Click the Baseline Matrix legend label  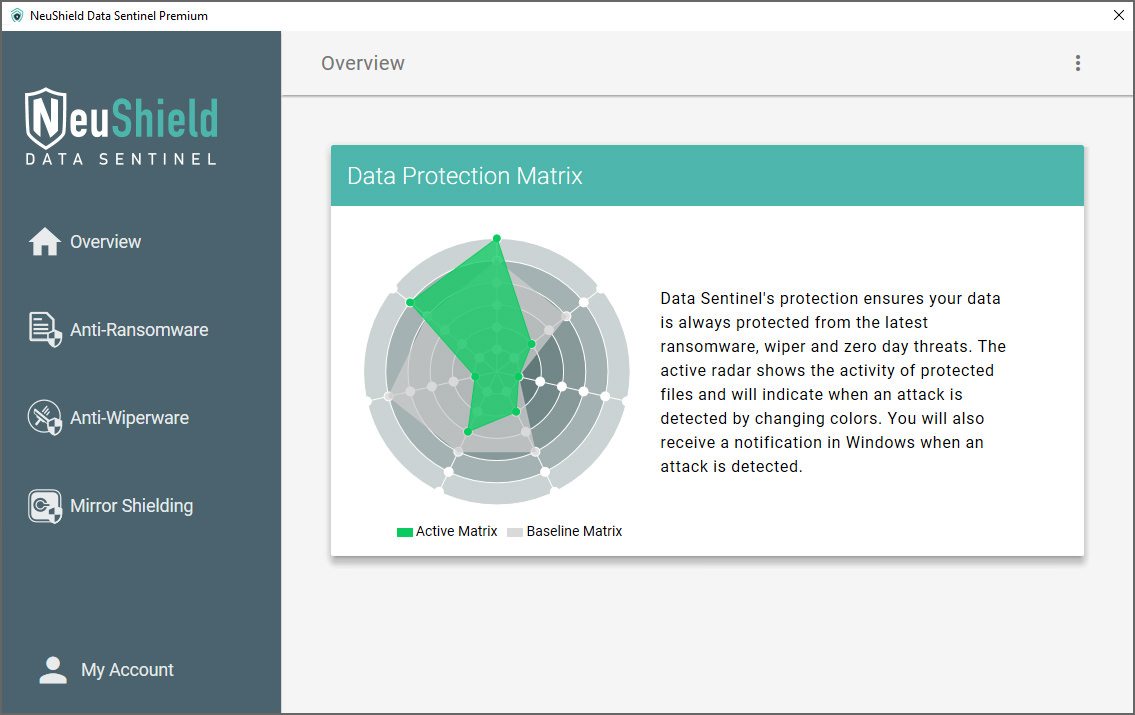[574, 531]
